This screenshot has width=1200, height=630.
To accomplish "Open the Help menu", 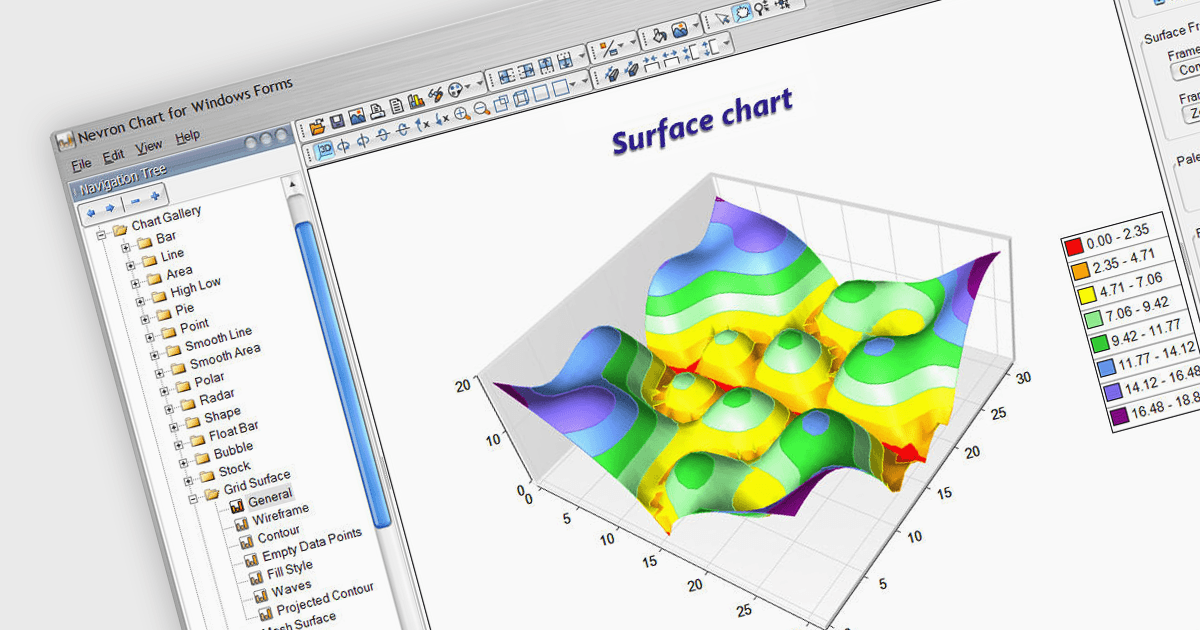I will [x=187, y=137].
